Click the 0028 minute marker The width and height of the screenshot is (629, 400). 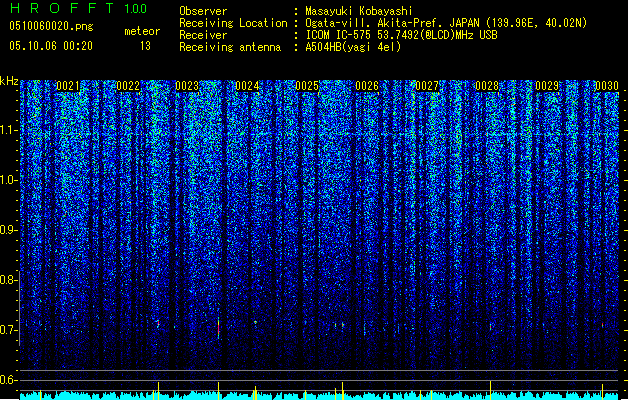point(487,86)
